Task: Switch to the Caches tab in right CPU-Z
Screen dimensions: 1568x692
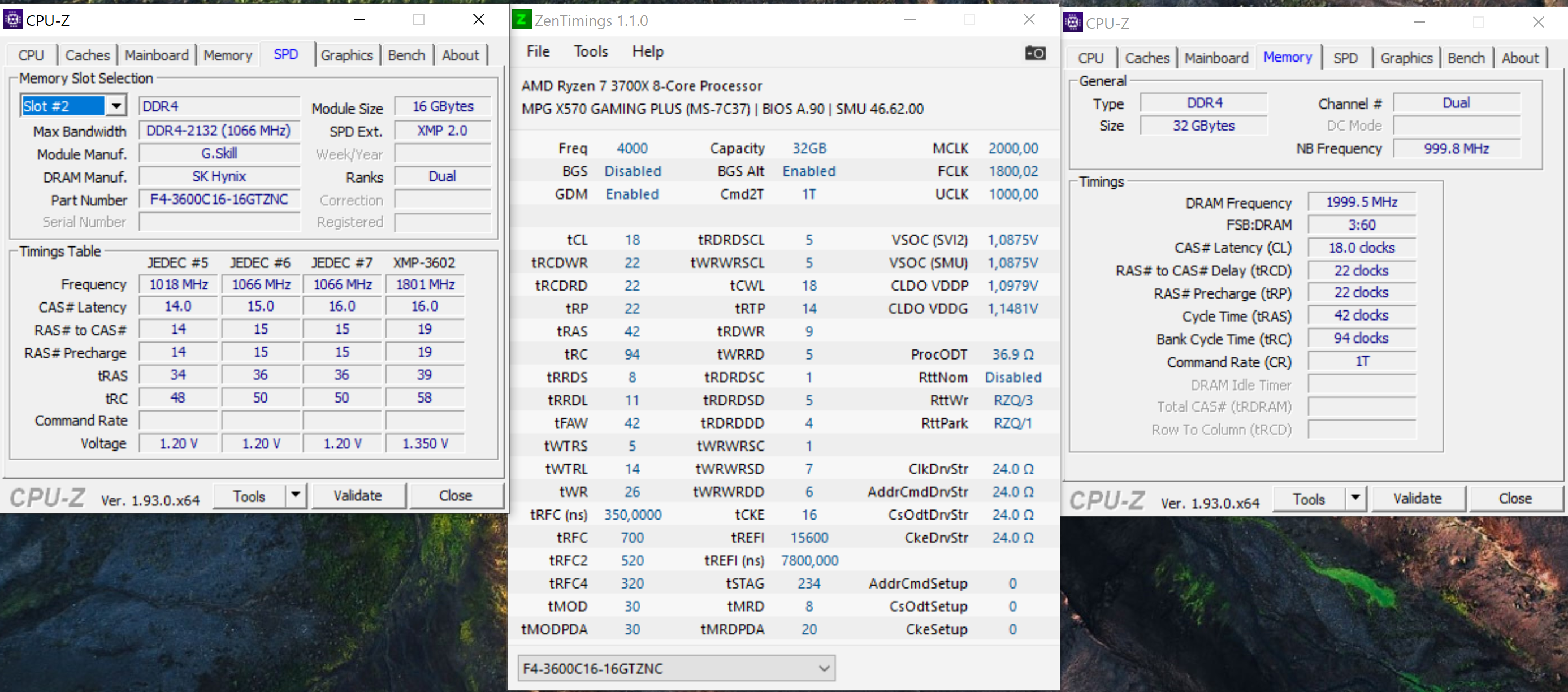Action: (1147, 57)
